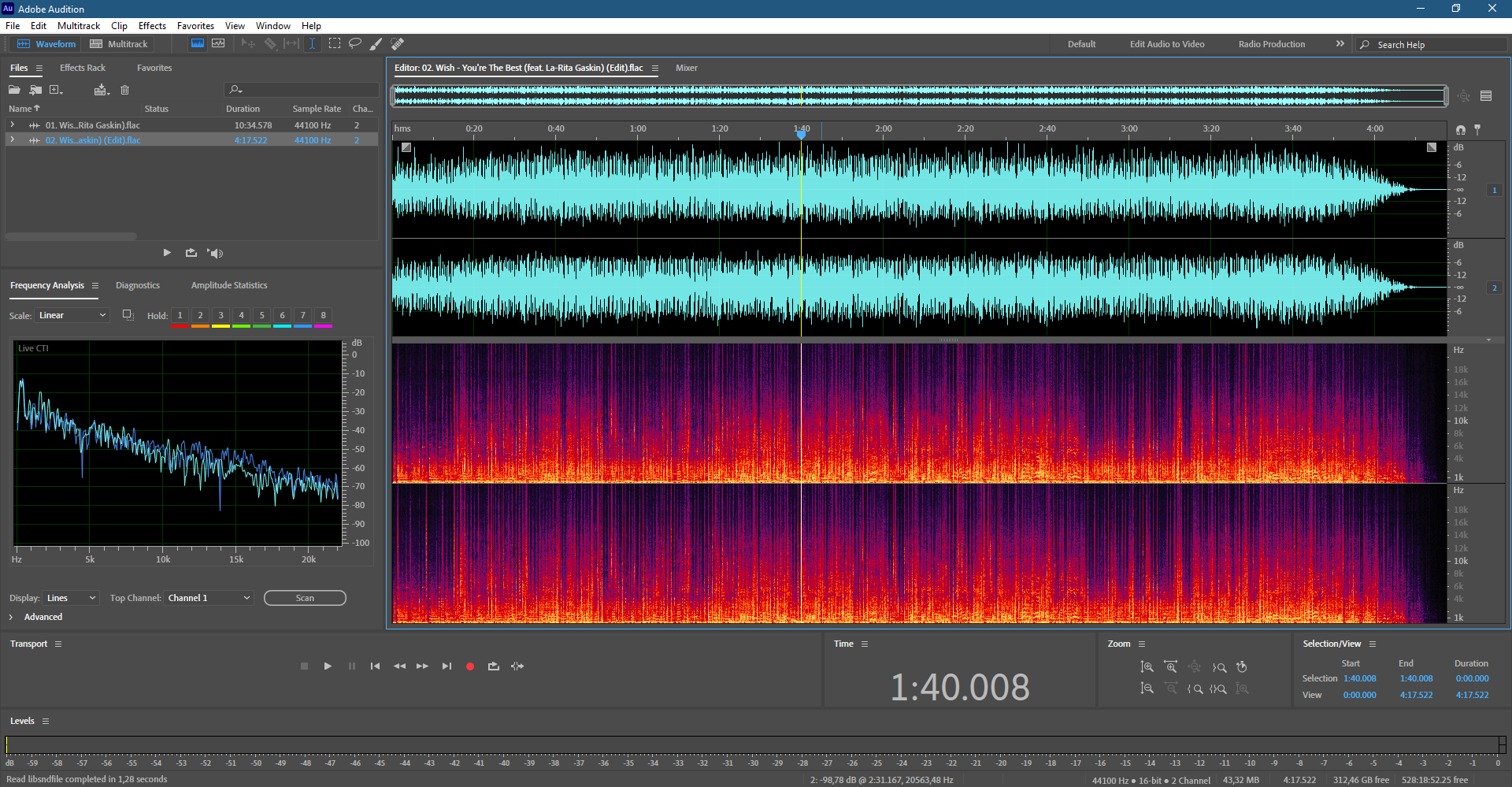Toggle loop playback in Files panel preview

point(191,253)
